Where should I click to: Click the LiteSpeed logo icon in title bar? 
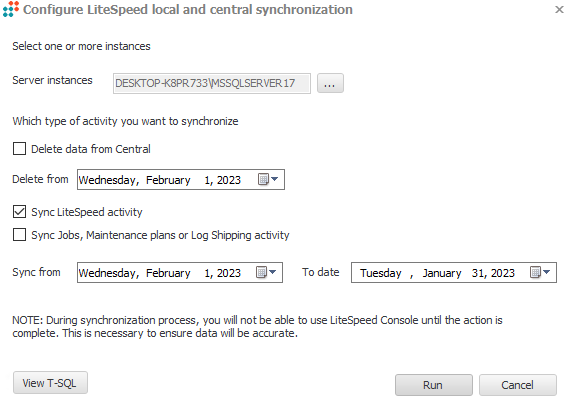(10, 9)
